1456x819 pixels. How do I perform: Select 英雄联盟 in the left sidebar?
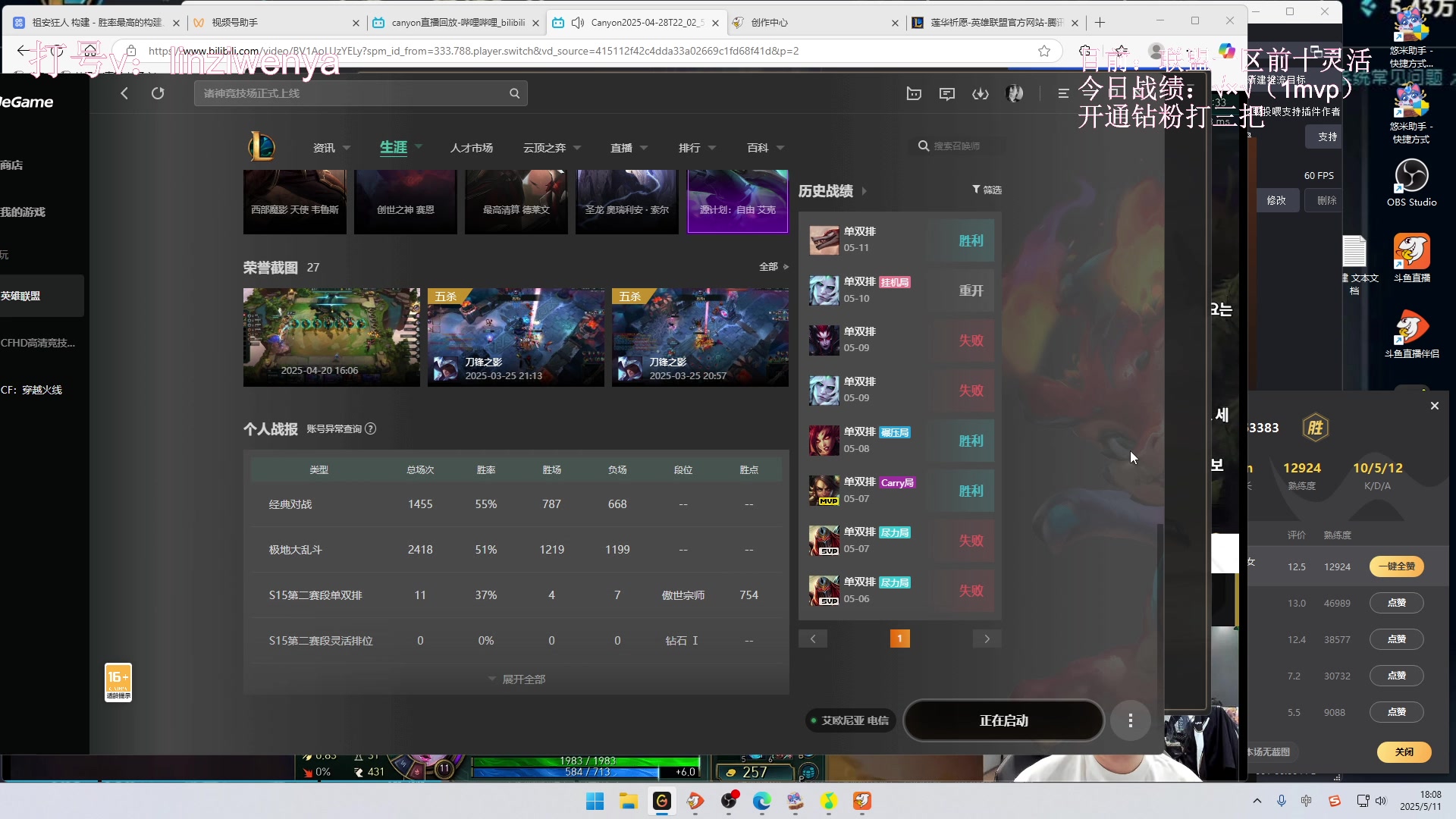[42, 296]
